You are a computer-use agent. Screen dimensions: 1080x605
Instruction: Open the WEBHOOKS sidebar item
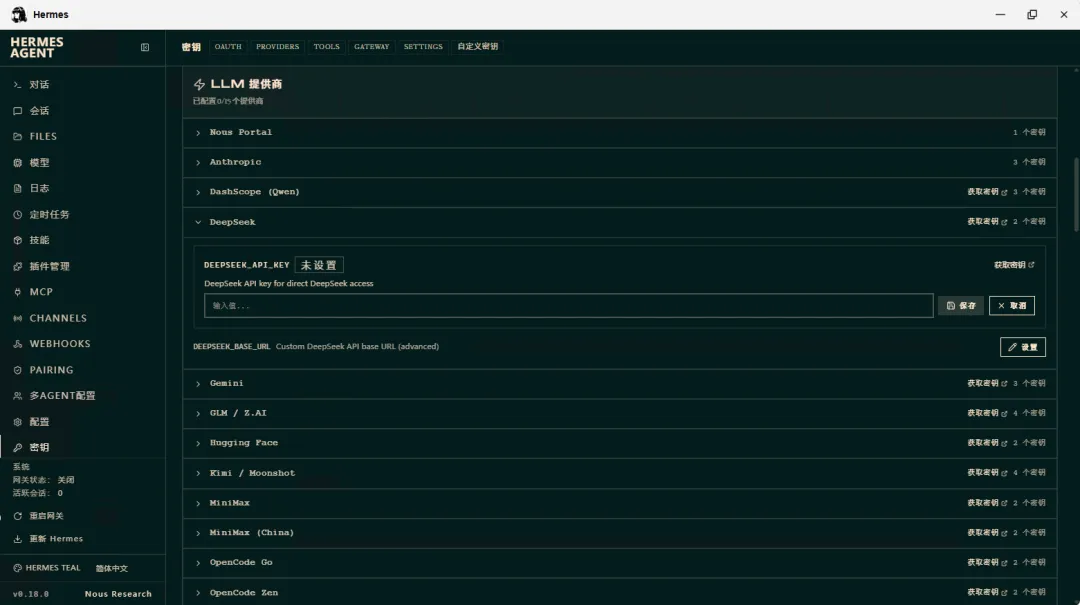(x=59, y=344)
